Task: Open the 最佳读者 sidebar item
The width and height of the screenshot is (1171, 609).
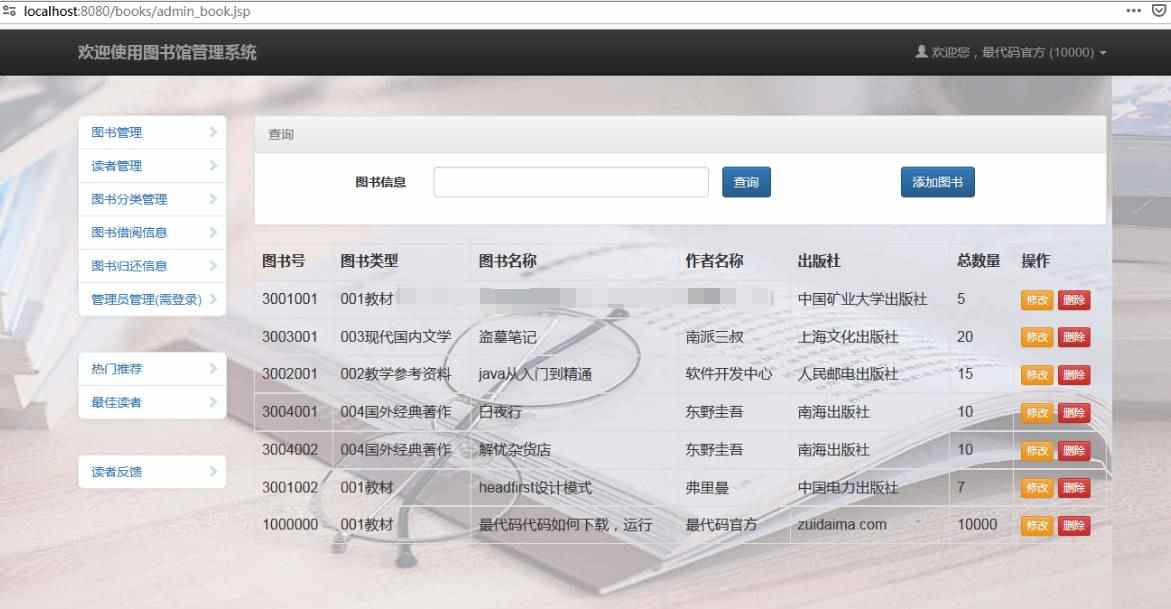Action: (152, 402)
